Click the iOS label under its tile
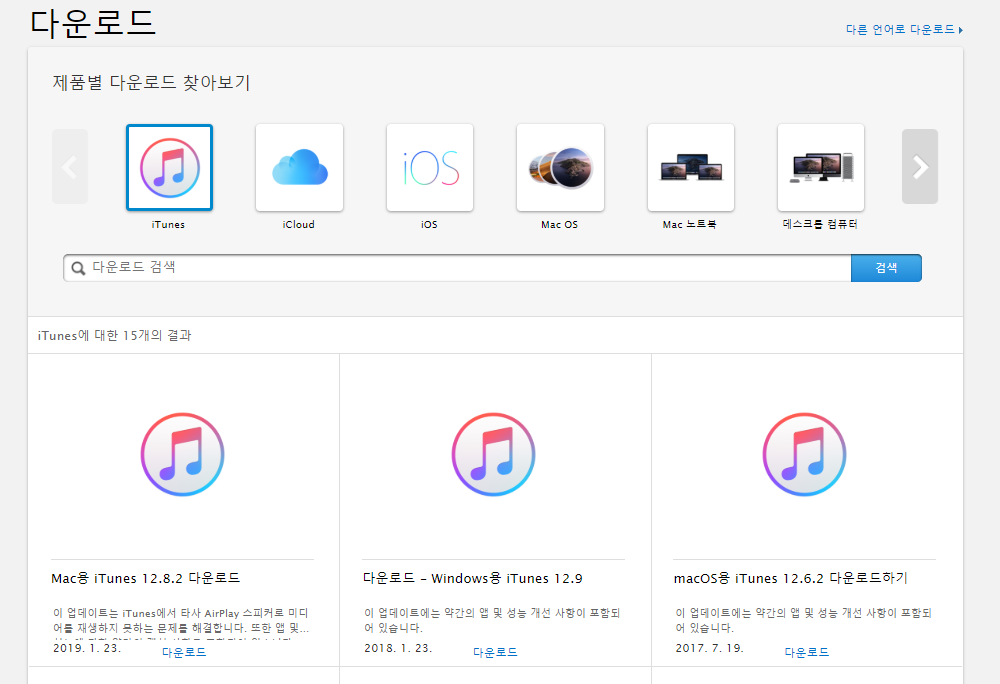1000x684 pixels. [x=429, y=224]
